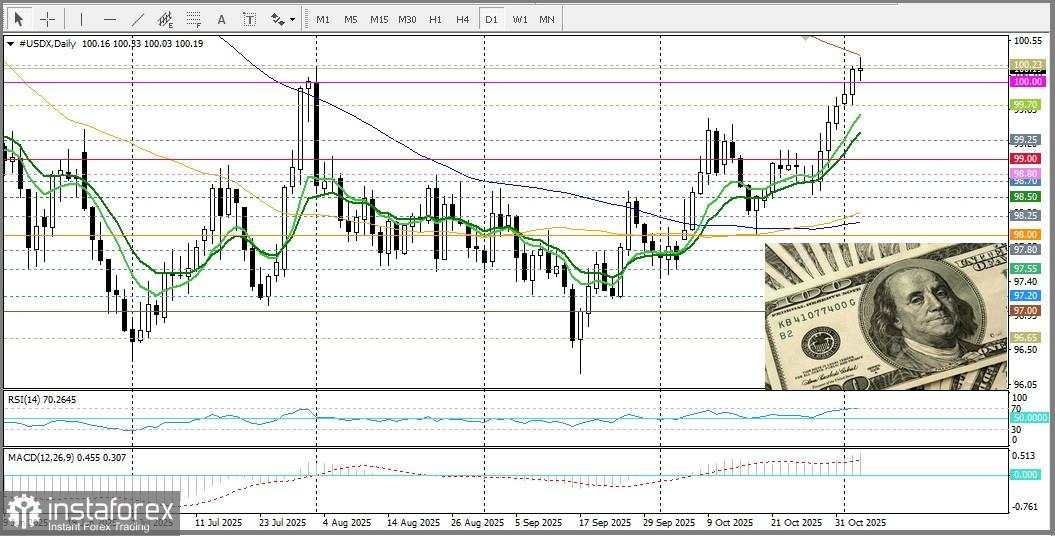1055x536 pixels.
Task: Click the 98.50 green price level label
Action: click(1026, 196)
